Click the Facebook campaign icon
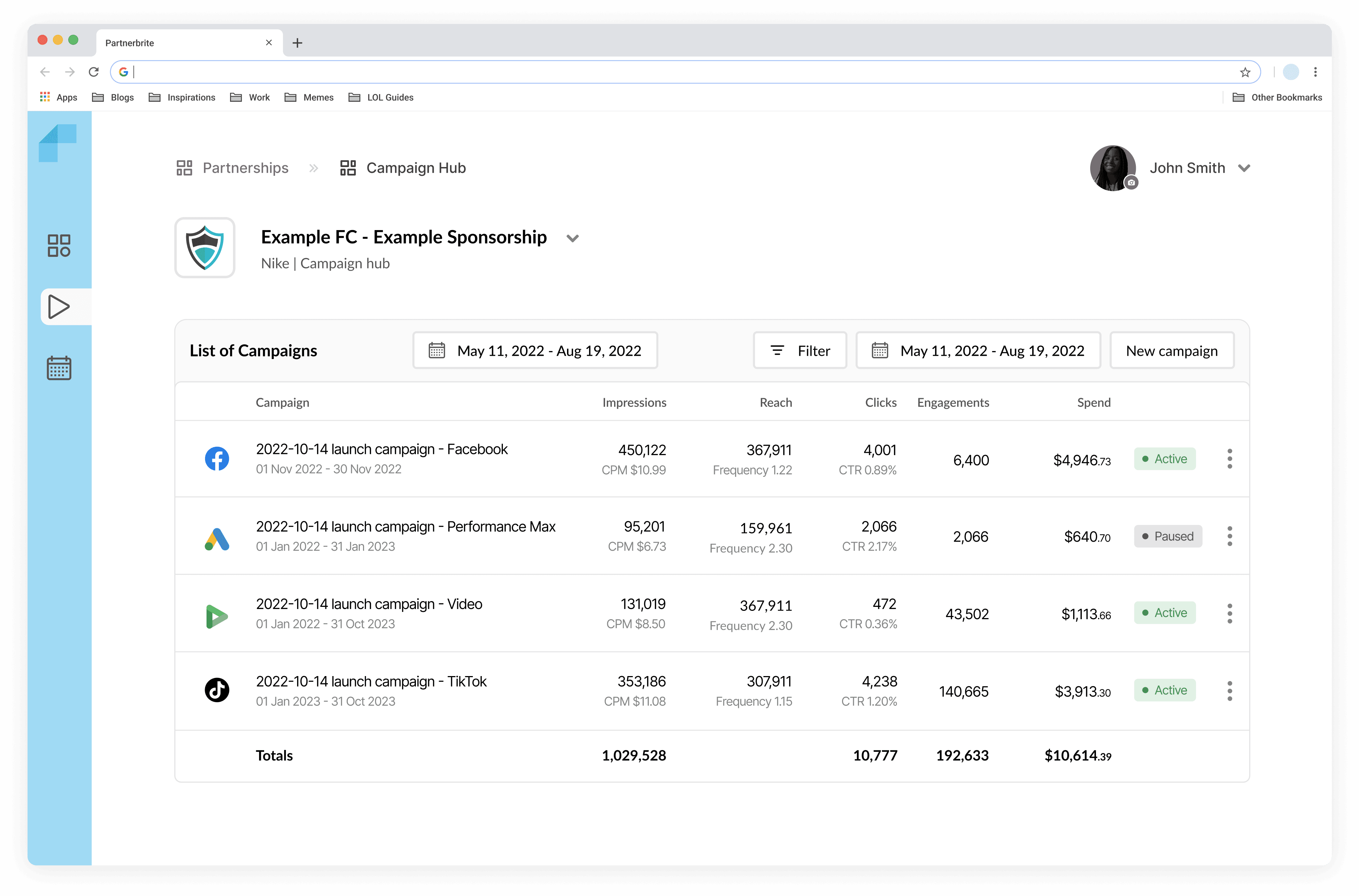 [x=217, y=459]
